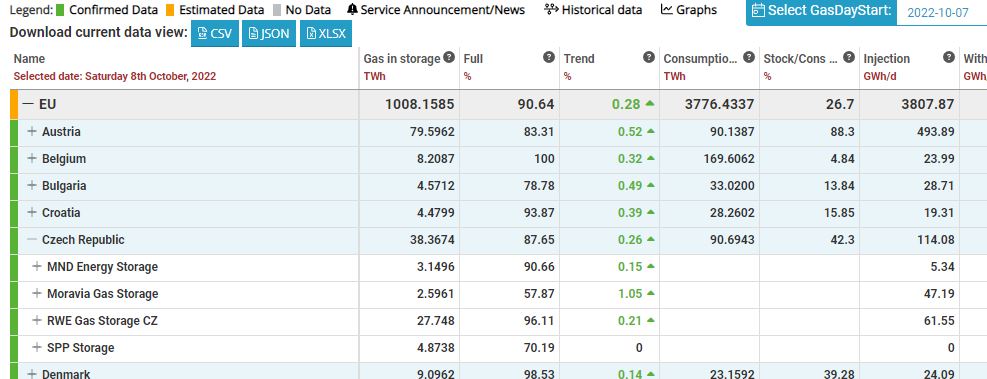Expand the RWE Gas Storage CZ row
The height and width of the screenshot is (379, 987).
click(x=37, y=321)
